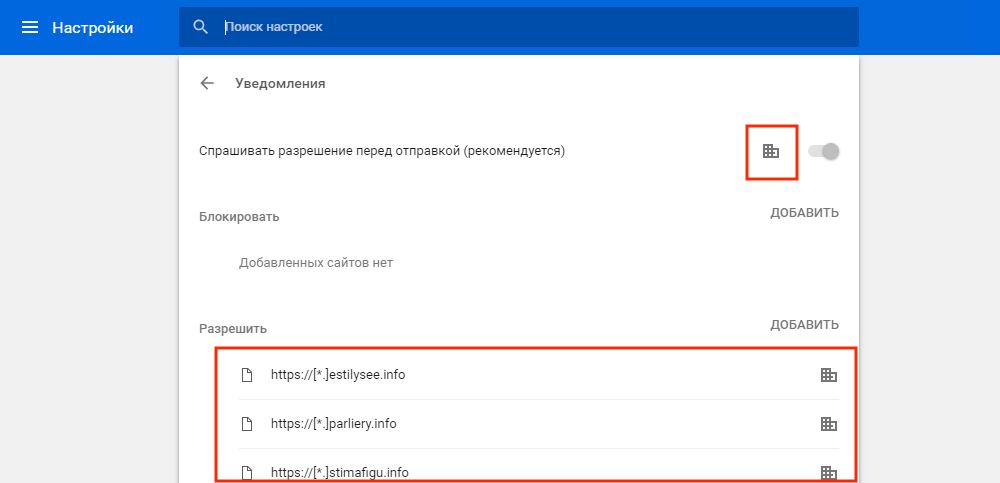Toggle the ask-before-sending permission switch
This screenshot has height=483, width=1000.
(x=823, y=151)
